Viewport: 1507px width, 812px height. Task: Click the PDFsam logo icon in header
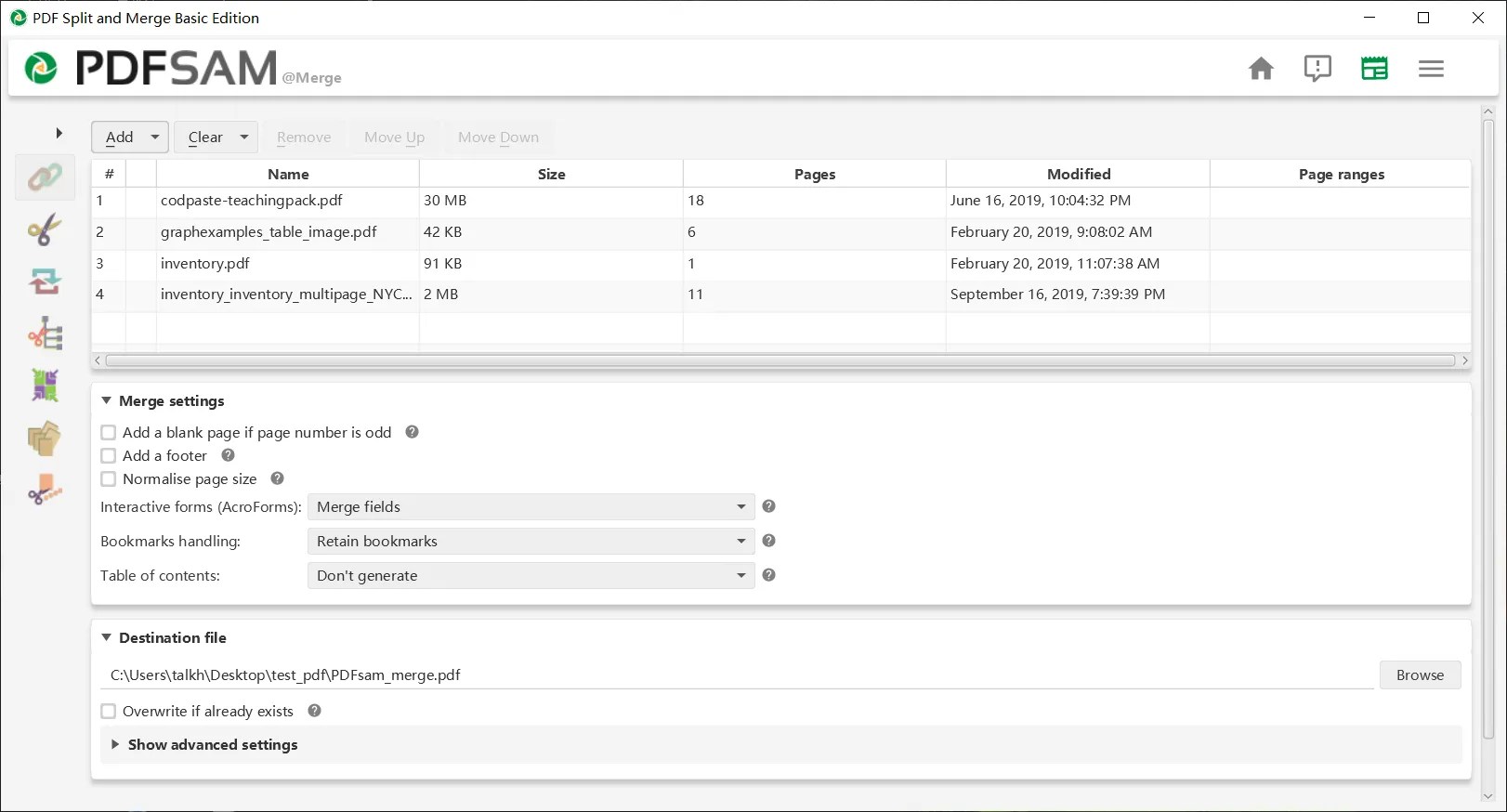(41, 68)
